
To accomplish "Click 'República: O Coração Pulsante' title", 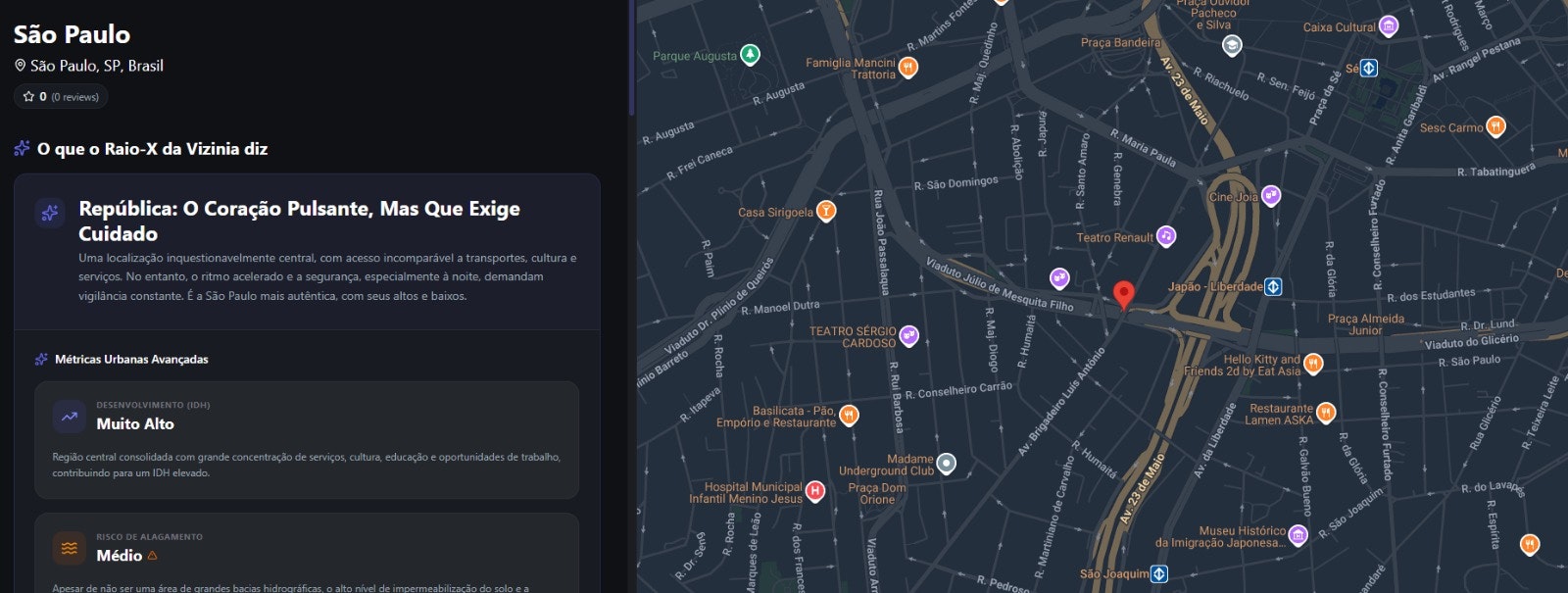I will (x=300, y=221).
